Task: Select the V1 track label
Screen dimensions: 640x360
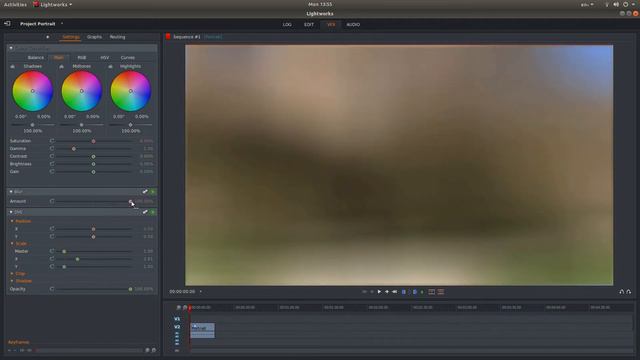Action: coord(177,319)
